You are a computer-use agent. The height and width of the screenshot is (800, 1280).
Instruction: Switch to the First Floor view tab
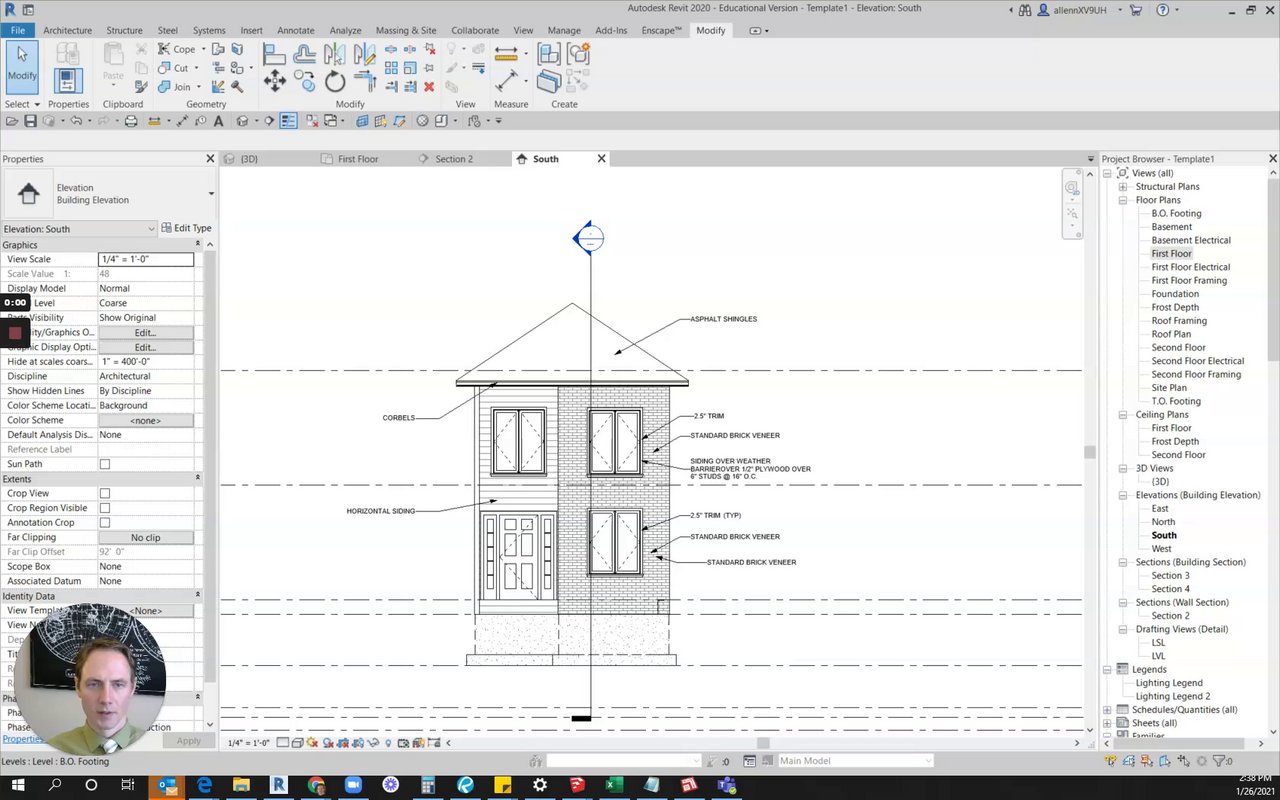pyautogui.click(x=357, y=159)
